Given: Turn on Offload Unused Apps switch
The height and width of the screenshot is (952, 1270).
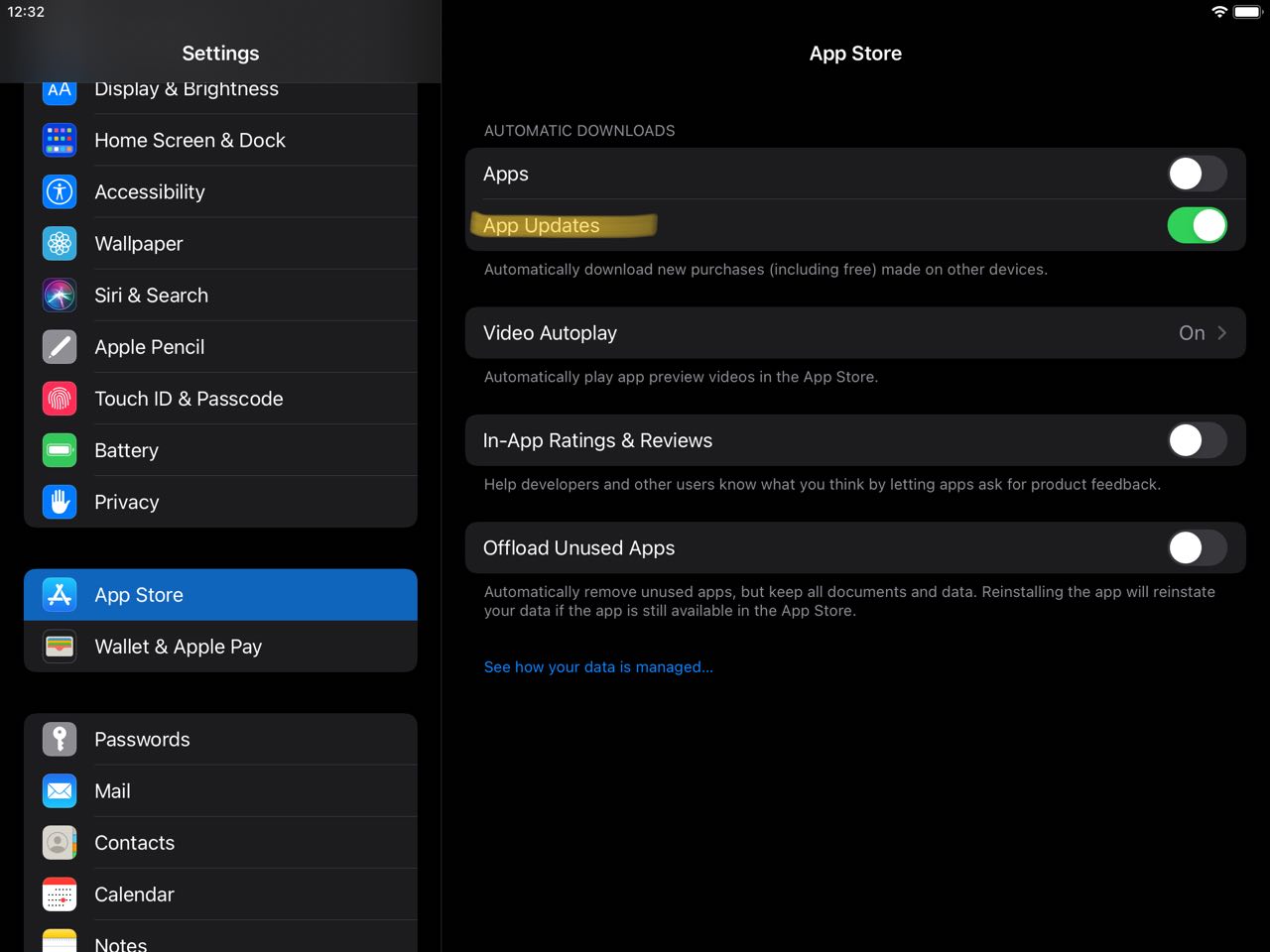Looking at the screenshot, I should pyautogui.click(x=1198, y=547).
